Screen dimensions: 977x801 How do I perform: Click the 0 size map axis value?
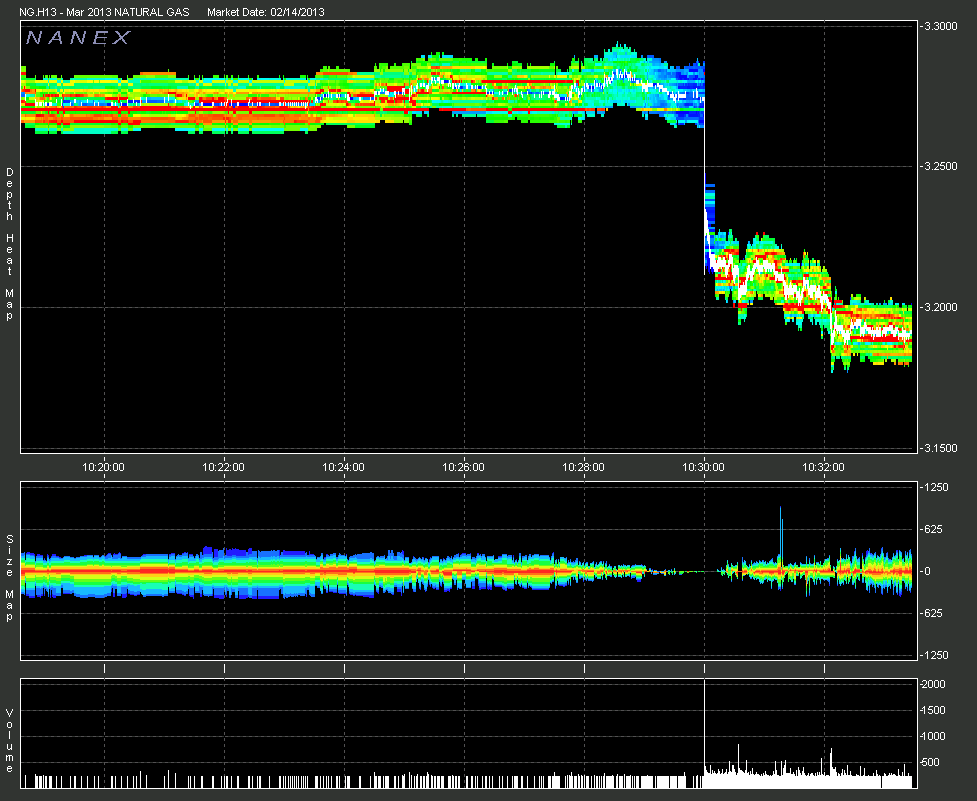[x=927, y=571]
